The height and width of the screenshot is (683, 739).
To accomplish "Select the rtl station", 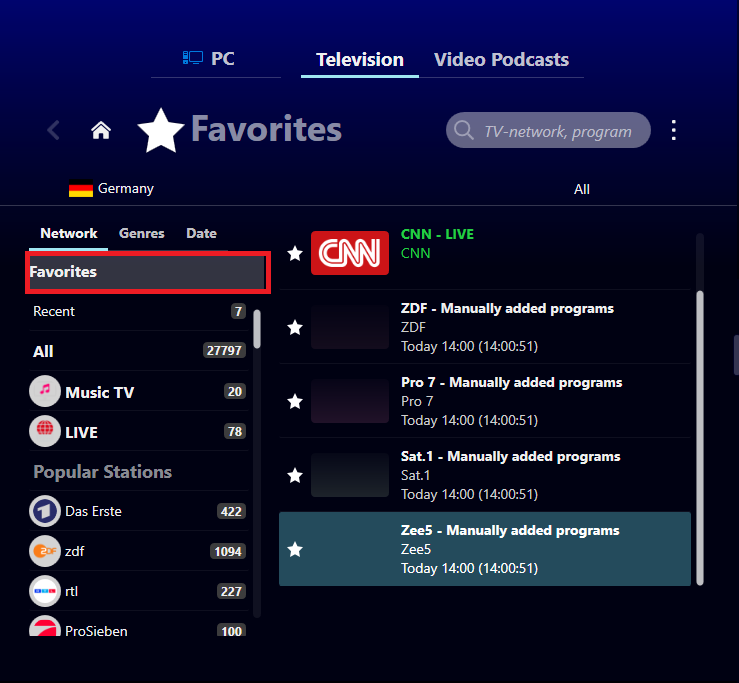I will [x=138, y=592].
